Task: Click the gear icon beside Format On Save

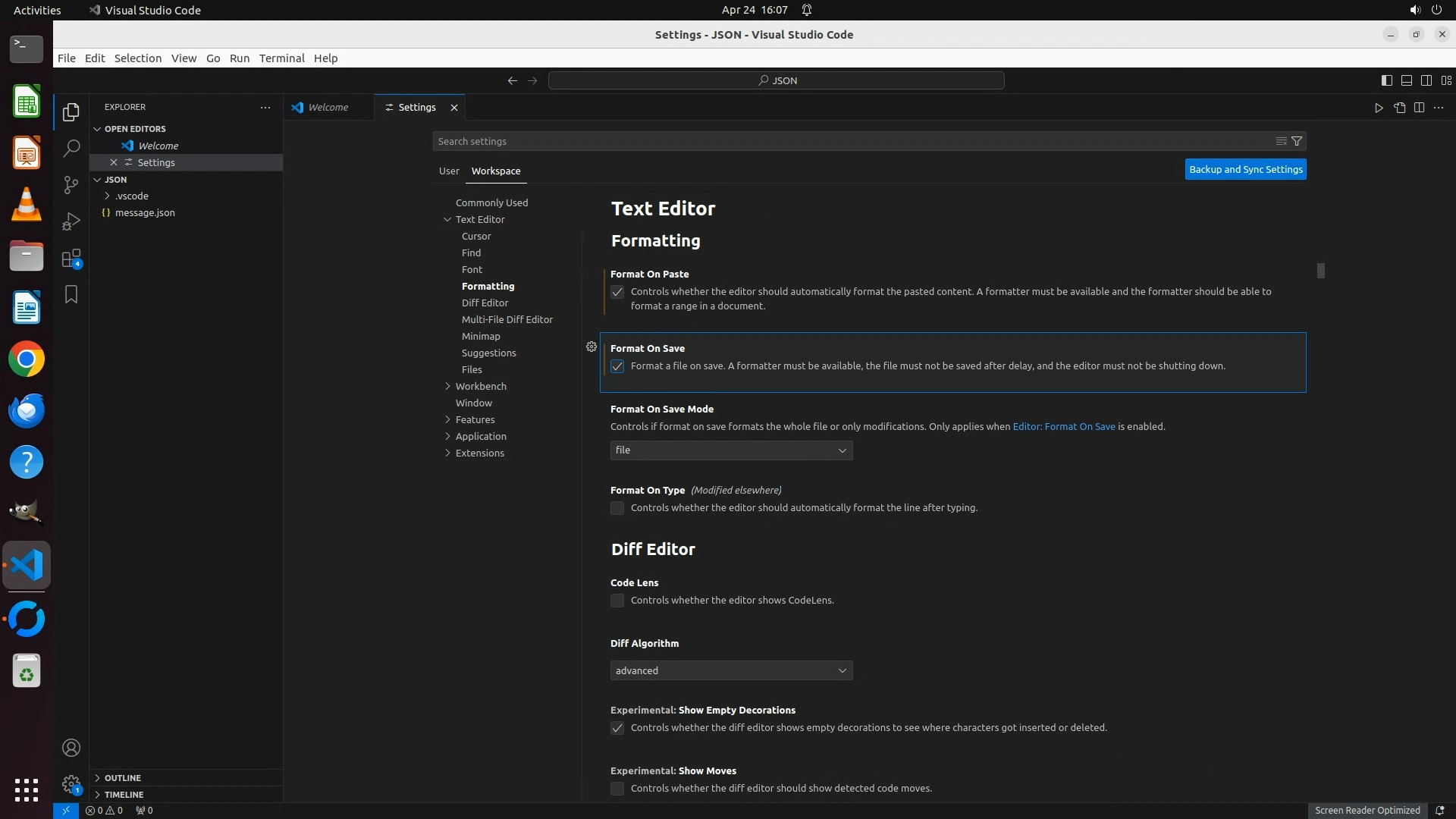Action: 591,347
